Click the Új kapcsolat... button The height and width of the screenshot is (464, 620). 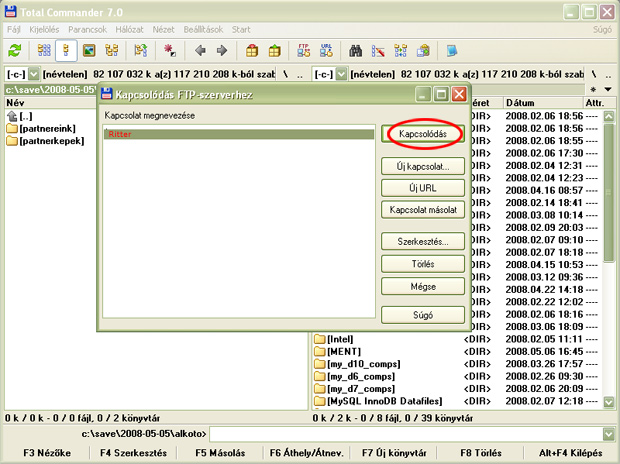click(422, 165)
